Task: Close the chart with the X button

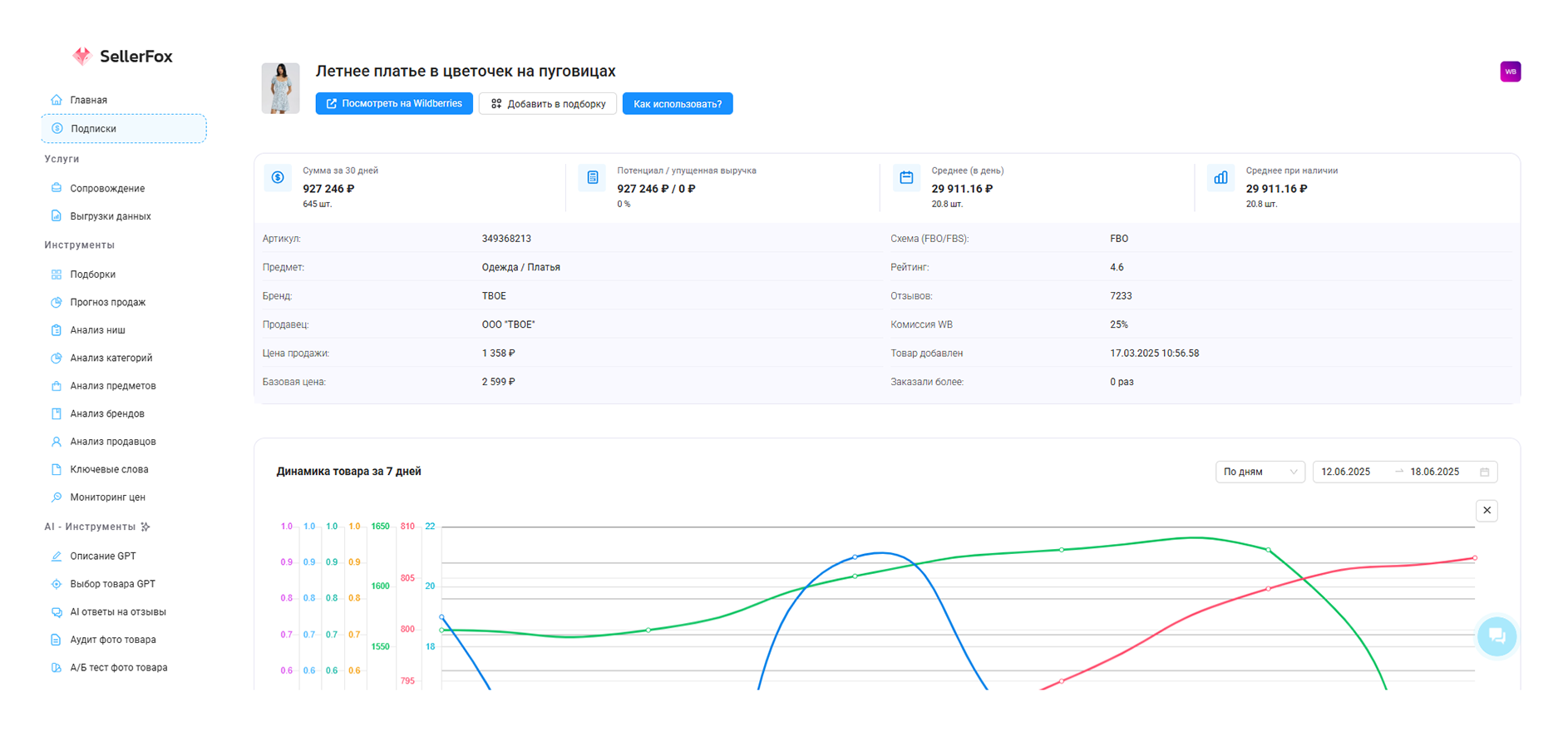Action: tap(1487, 511)
